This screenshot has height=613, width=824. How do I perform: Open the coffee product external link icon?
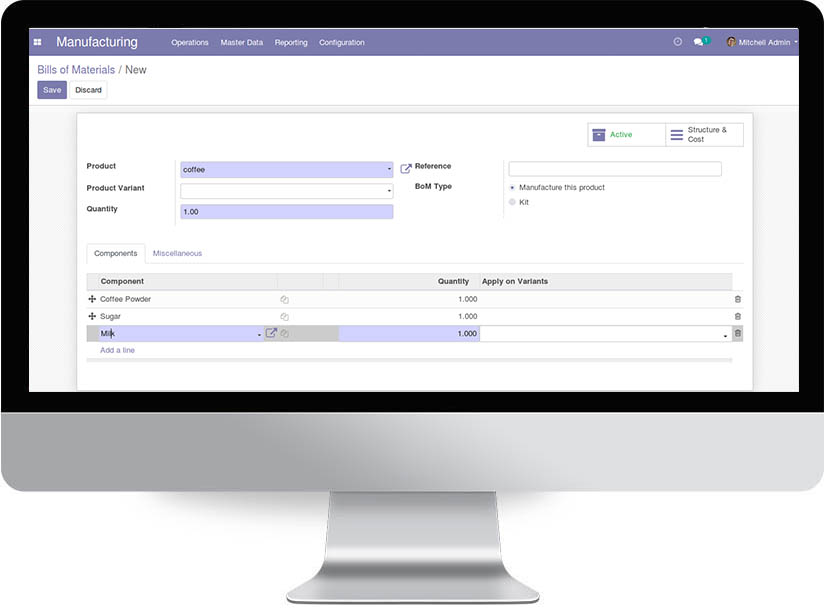click(x=405, y=169)
